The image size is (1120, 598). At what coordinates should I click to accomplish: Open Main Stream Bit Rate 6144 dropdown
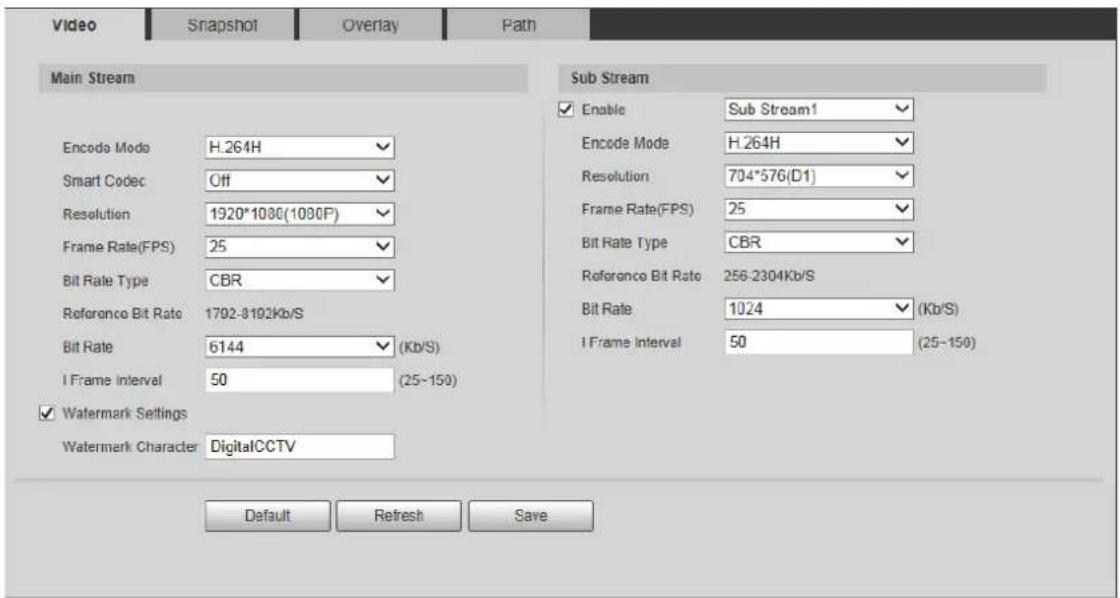(x=299, y=347)
